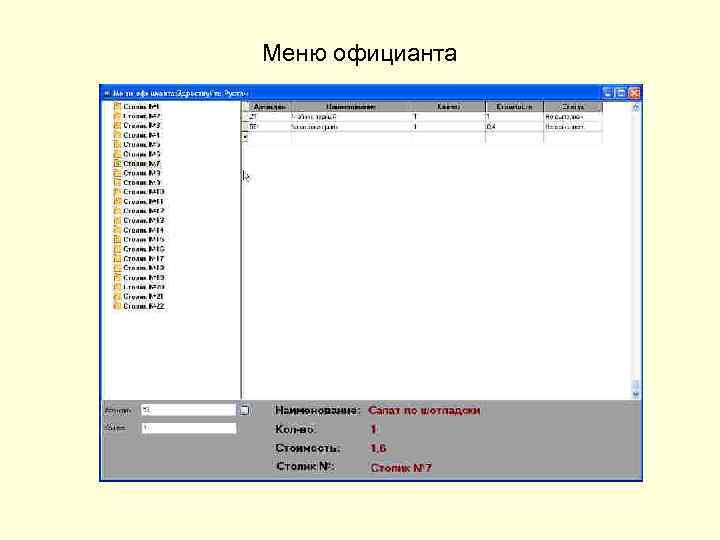Click the scroll up arrow of the orders grid
720x540 pixels.
click(x=636, y=107)
